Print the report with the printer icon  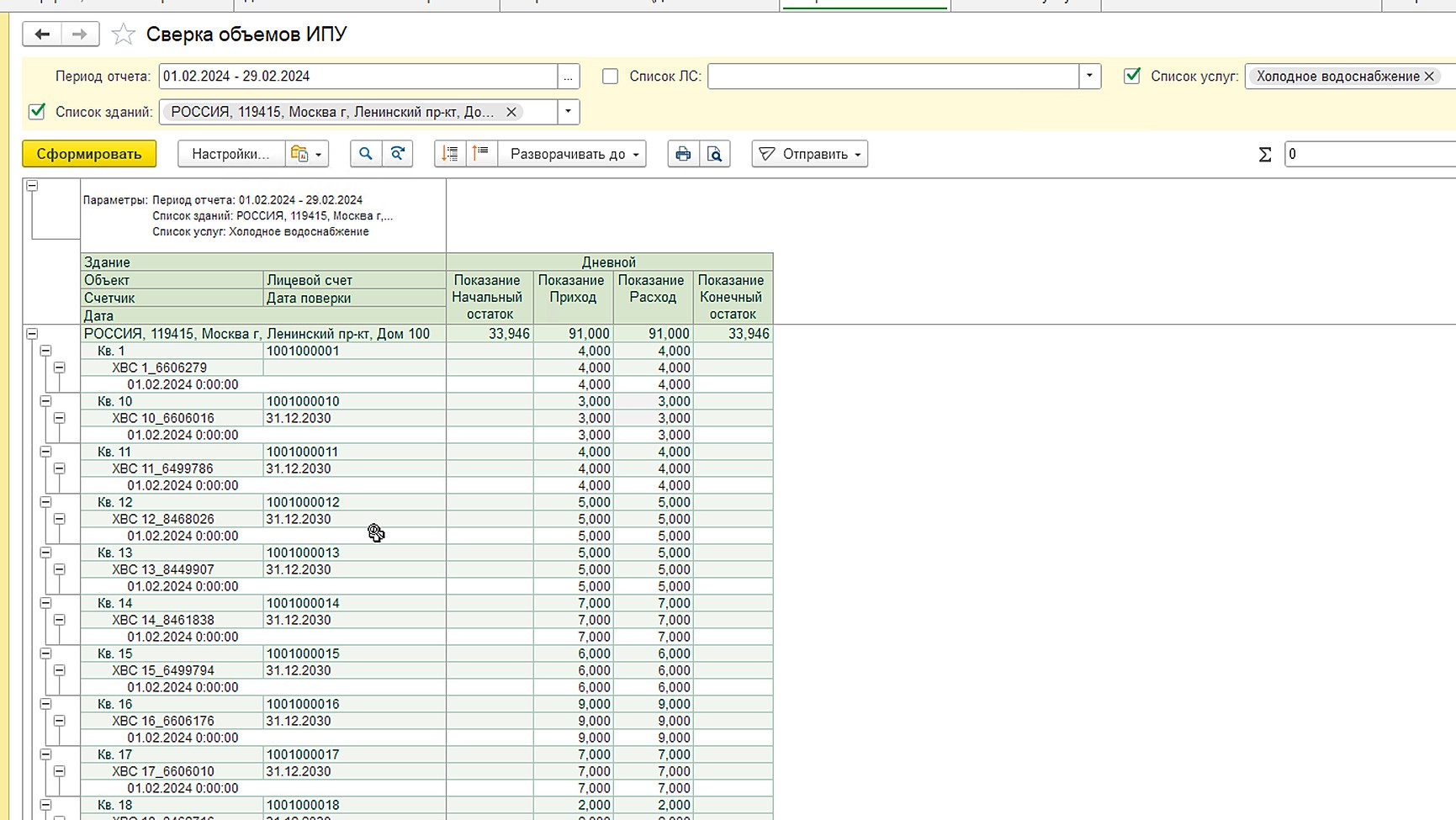[x=683, y=154]
